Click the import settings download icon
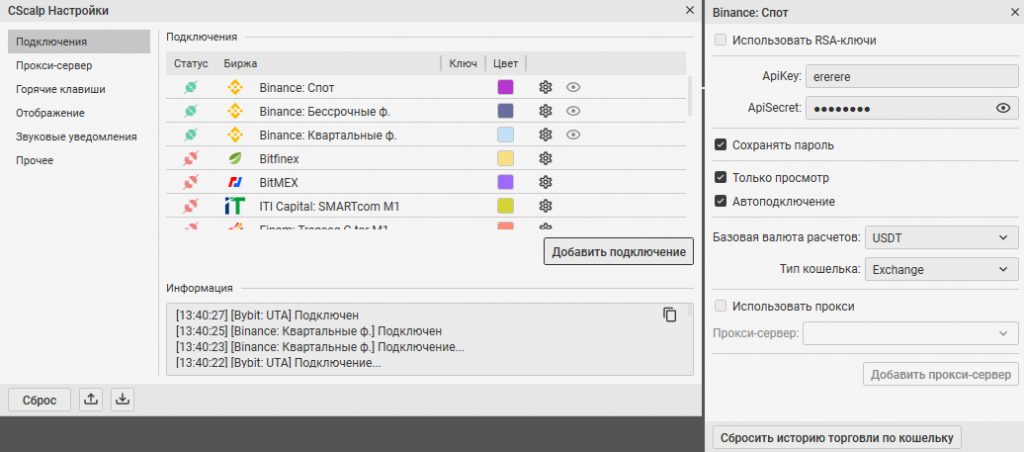 122,400
